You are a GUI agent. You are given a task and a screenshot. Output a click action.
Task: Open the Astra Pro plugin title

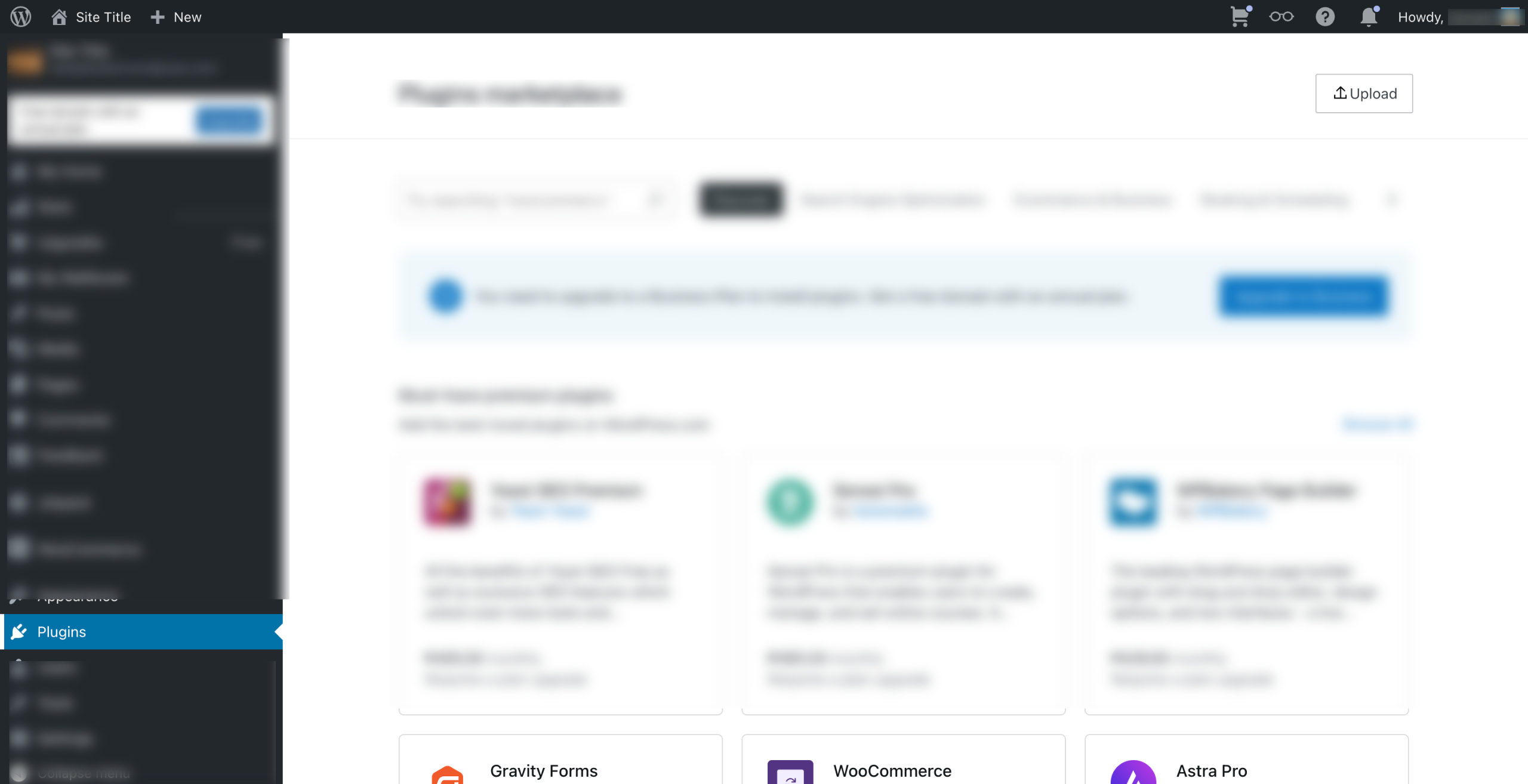pos(1212,771)
